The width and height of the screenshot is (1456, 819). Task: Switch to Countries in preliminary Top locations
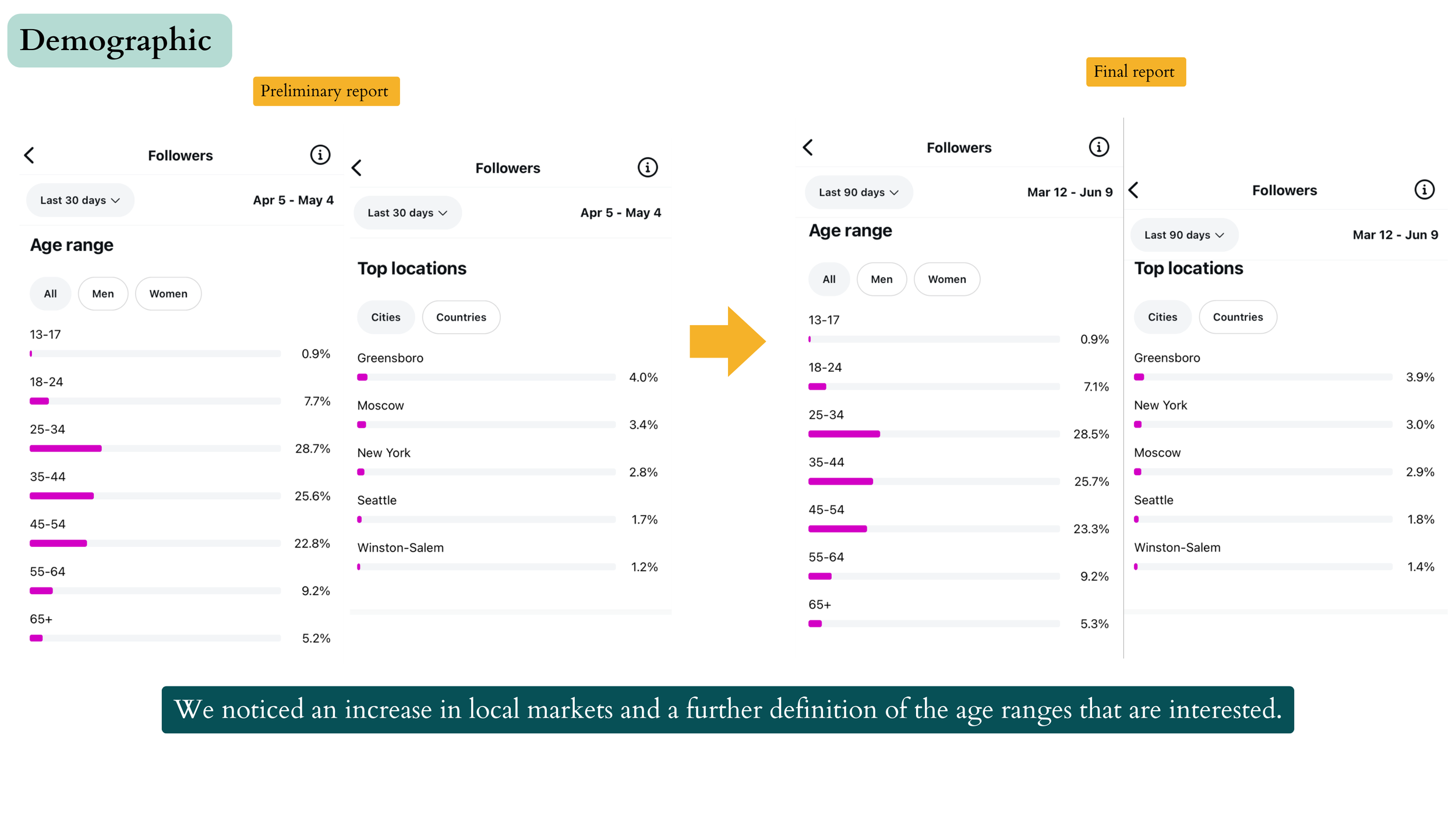coord(461,317)
